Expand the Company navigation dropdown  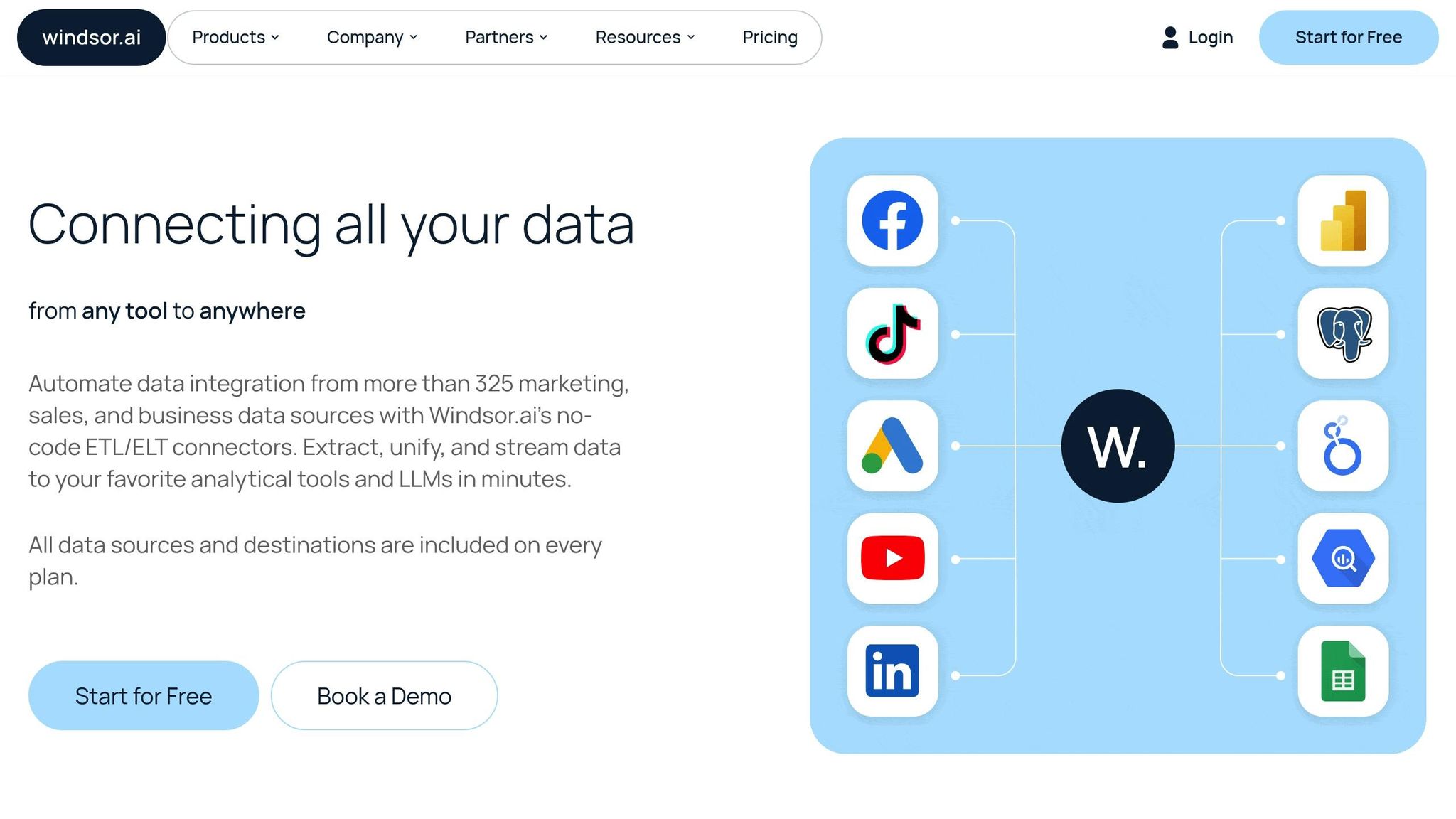point(371,37)
